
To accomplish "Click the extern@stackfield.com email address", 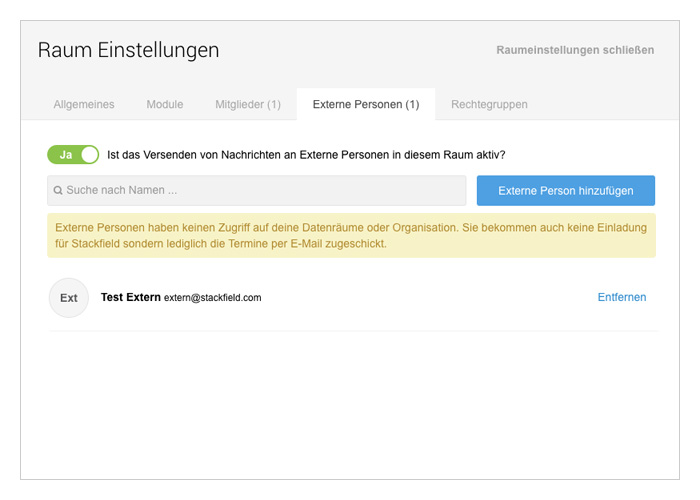I will tap(212, 298).
